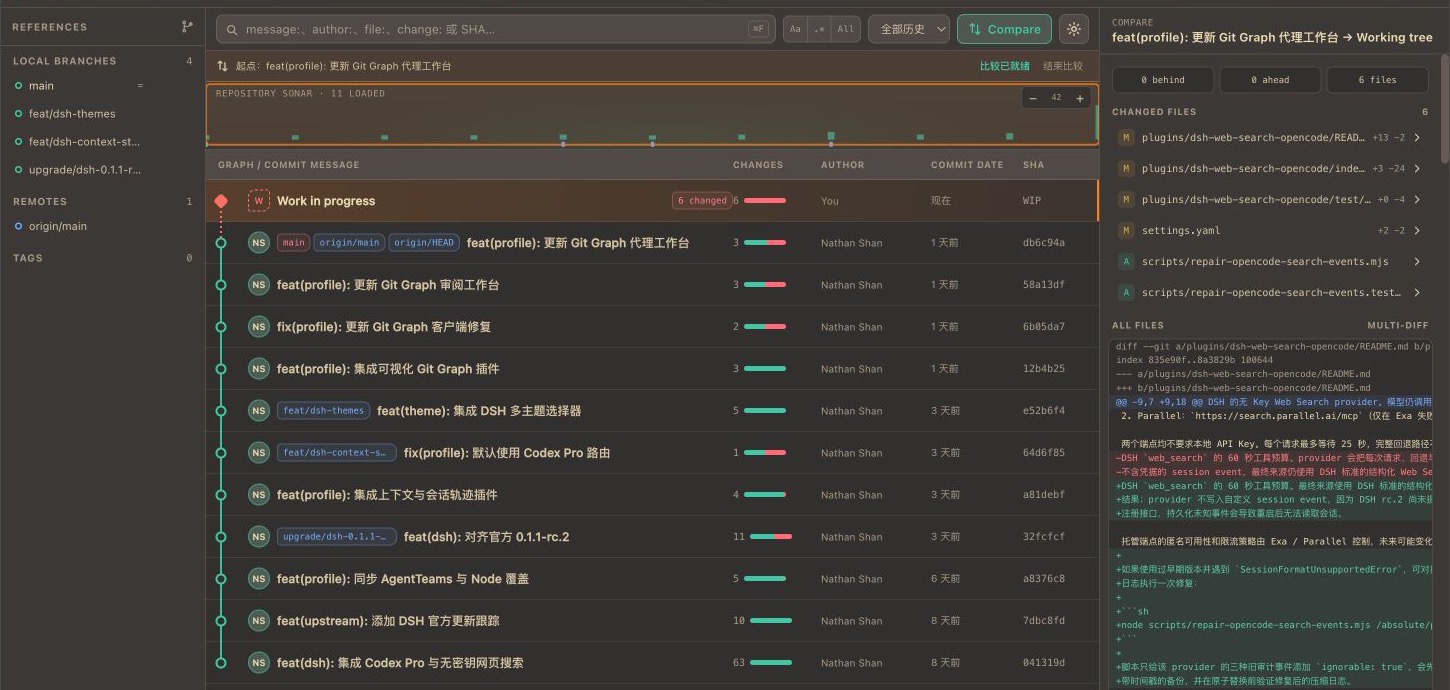The height and width of the screenshot is (690, 1450).
Task: Click the ⌘F shortcut badge in search
Action: pyautogui.click(x=758, y=29)
